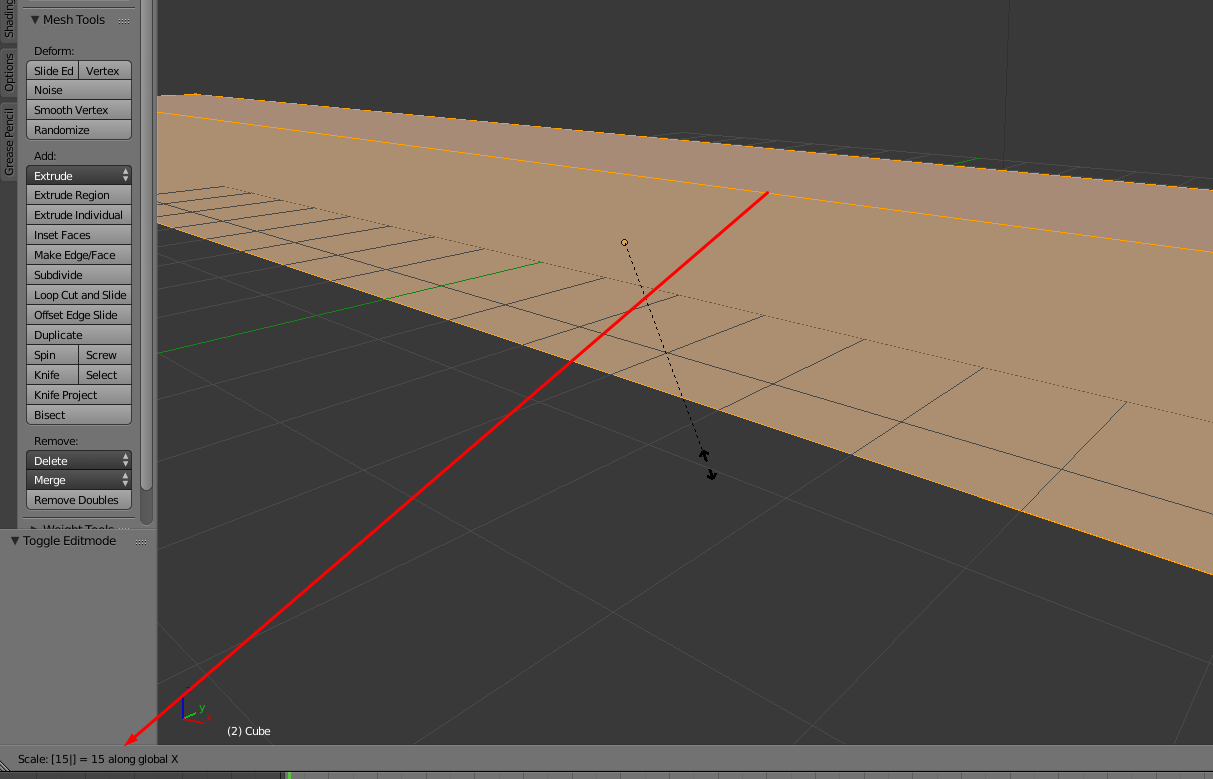The width and height of the screenshot is (1213, 779).
Task: Open the Shading tab
Action: 9,20
